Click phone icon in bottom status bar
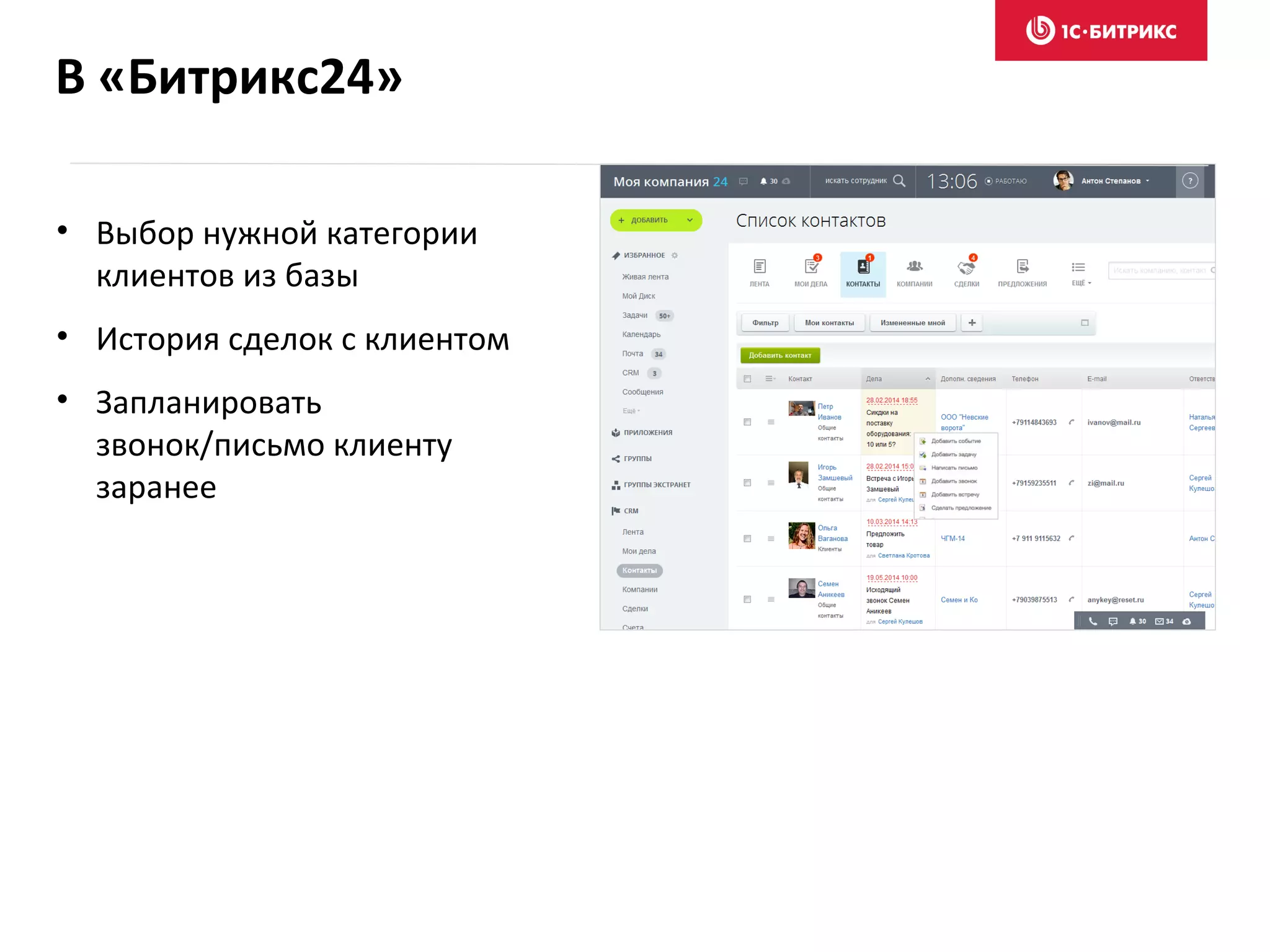Screen dimensions: 1270x952 point(1093,621)
